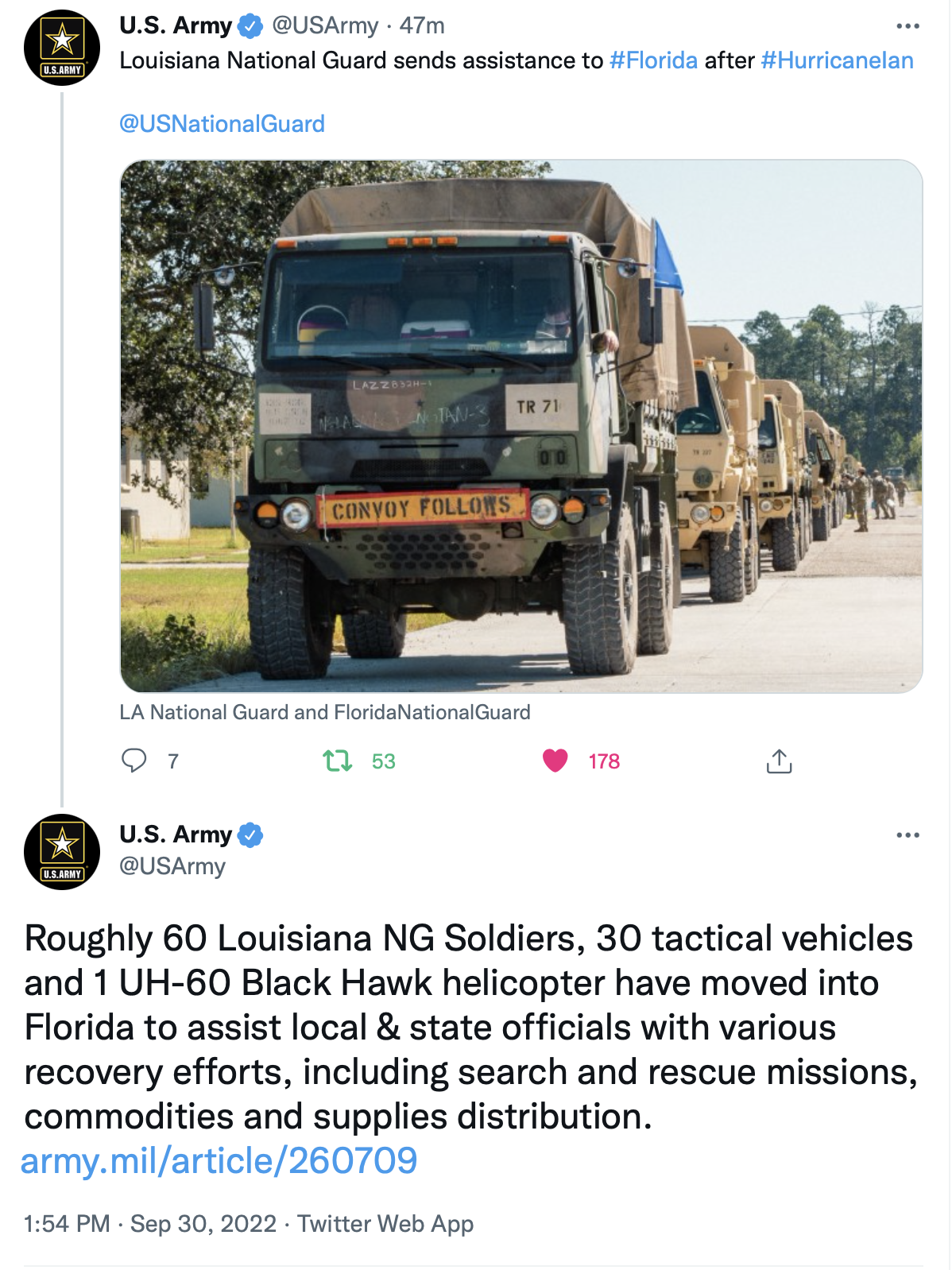Click the Twitter Web App source label
Viewport: 952px width, 1270px height.
pyautogui.click(x=385, y=1224)
